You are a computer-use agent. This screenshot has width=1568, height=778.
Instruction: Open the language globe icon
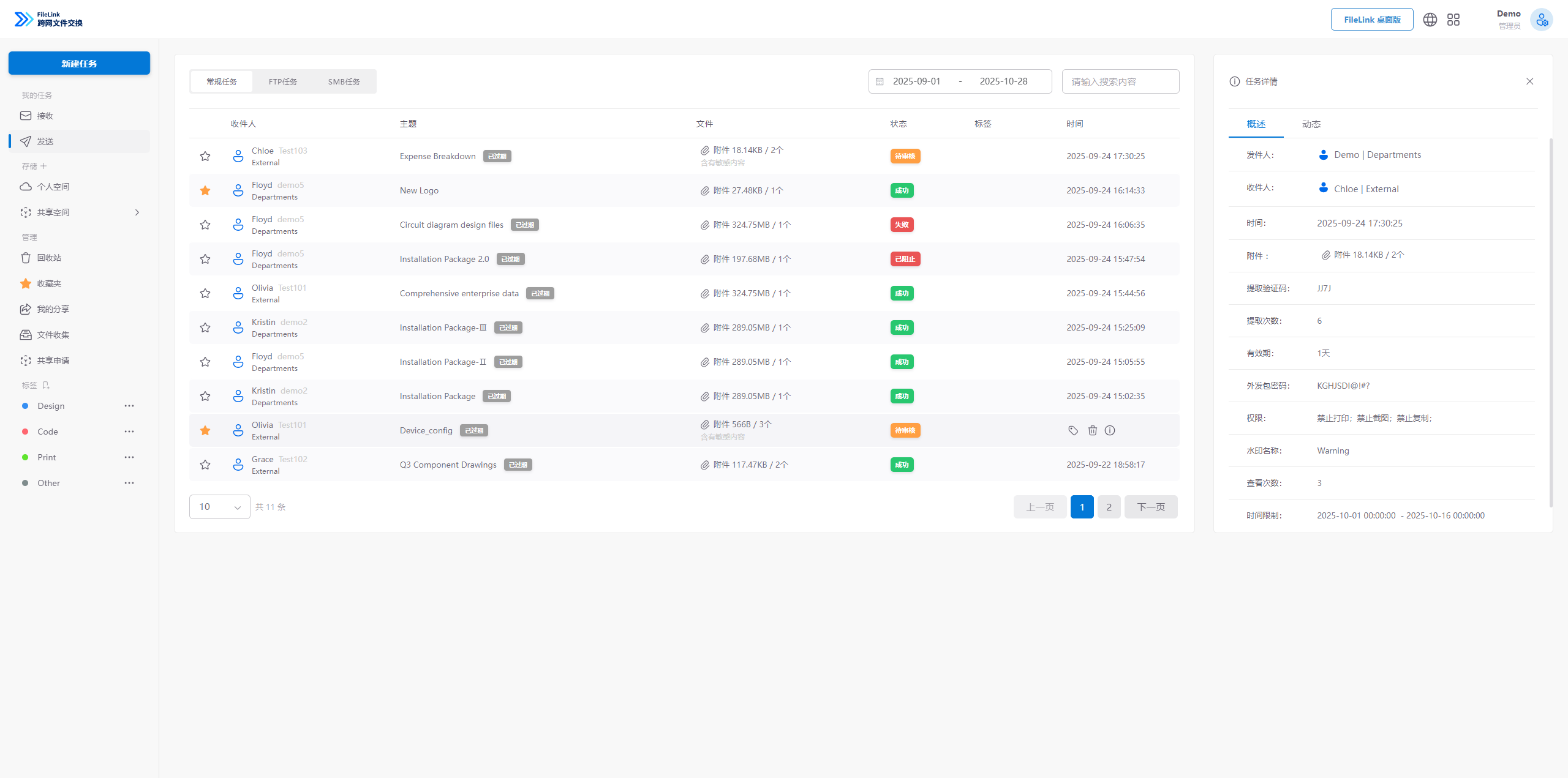[x=1430, y=20]
